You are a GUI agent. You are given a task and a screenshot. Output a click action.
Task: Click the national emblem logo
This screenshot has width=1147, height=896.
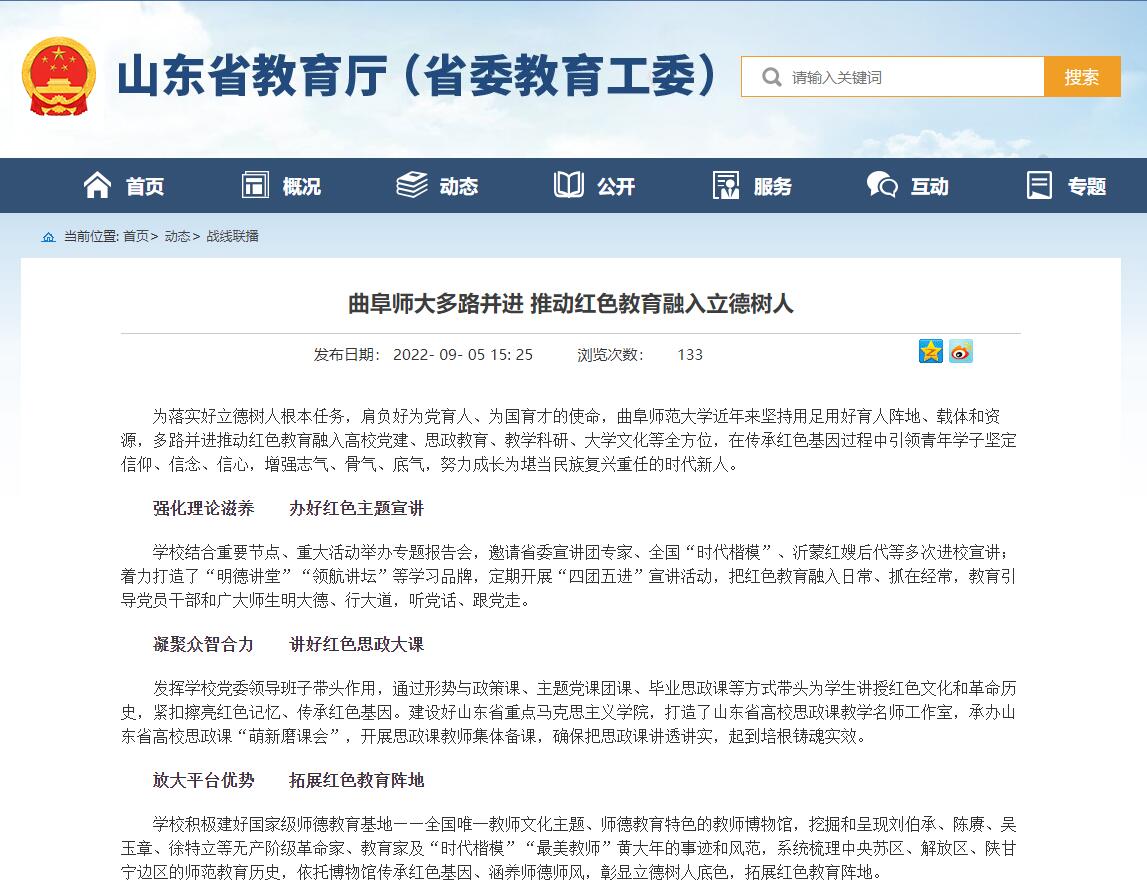58,76
